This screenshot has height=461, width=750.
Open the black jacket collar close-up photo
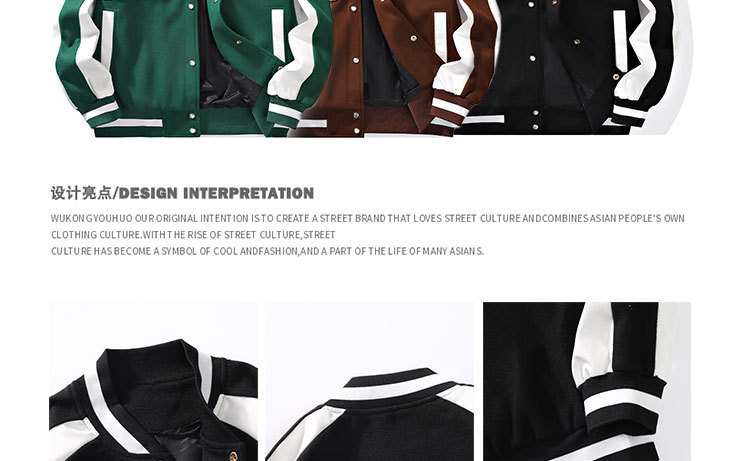tap(153, 382)
